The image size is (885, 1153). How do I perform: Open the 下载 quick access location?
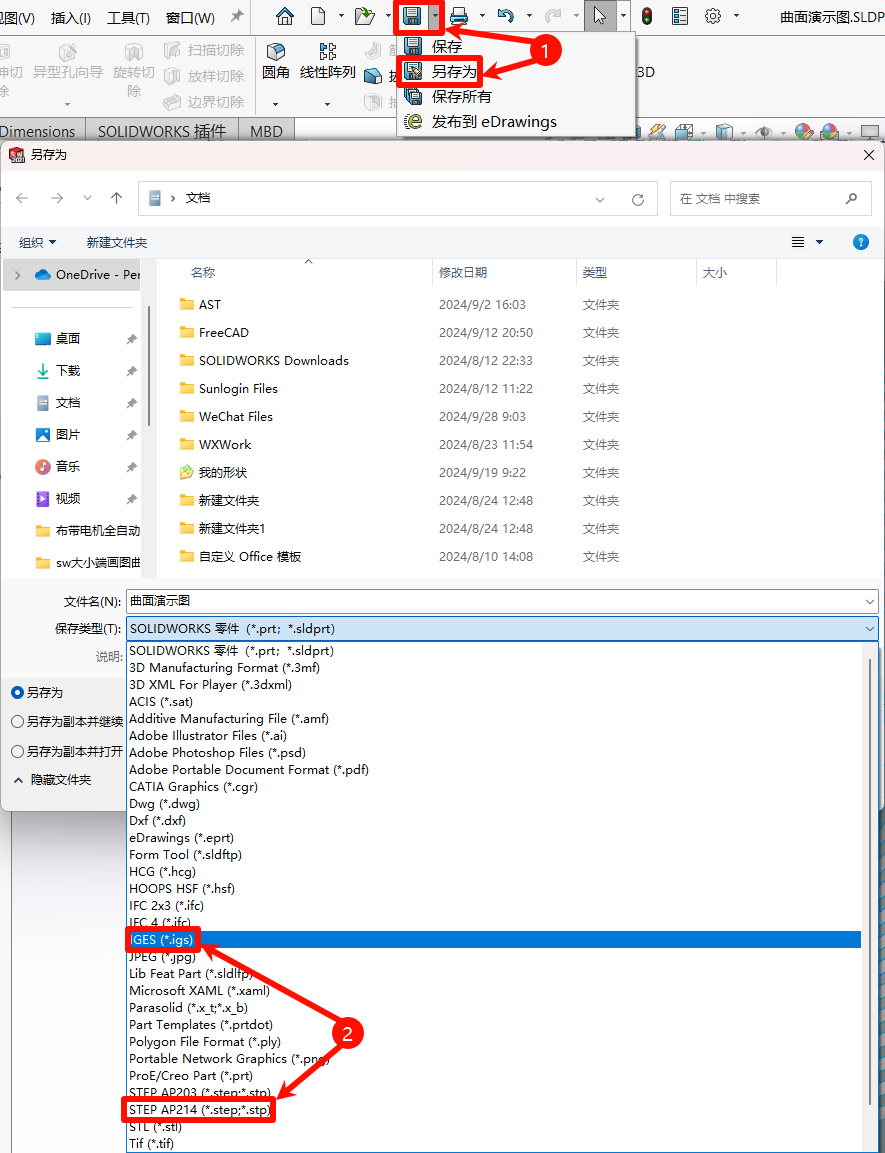click(x=58, y=371)
